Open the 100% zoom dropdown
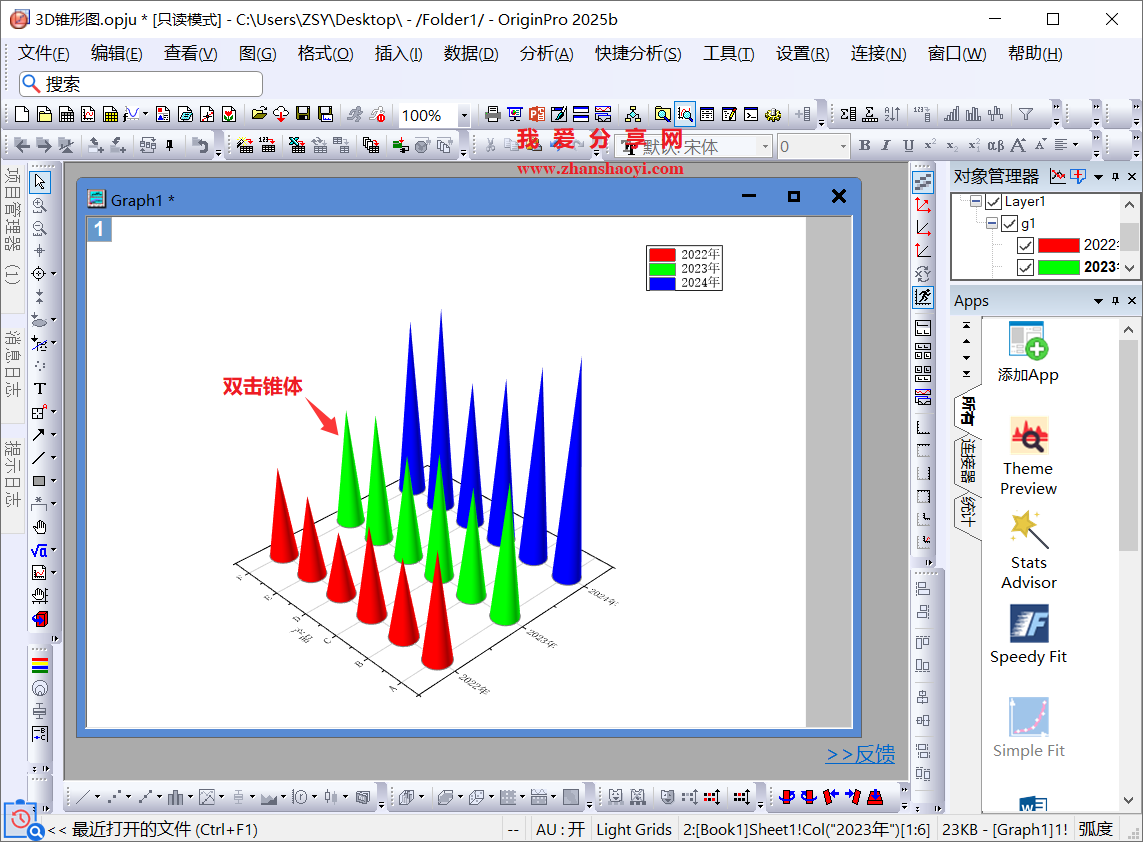 pyautogui.click(x=464, y=116)
